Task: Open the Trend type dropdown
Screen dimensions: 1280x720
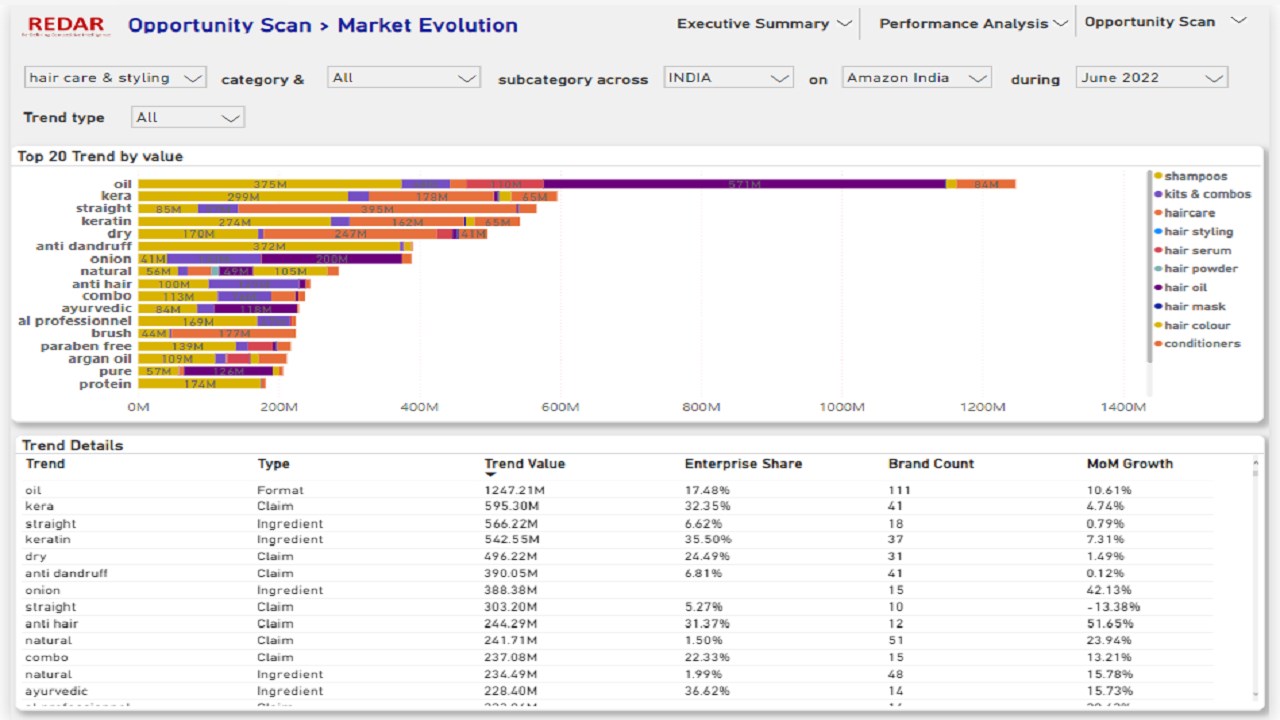Action: click(188, 118)
